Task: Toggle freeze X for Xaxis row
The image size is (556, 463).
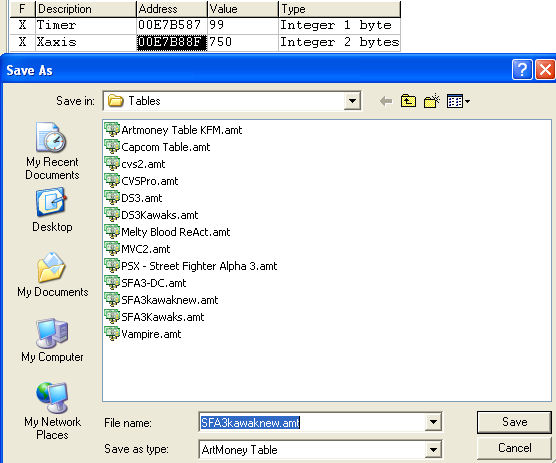Action: tap(22, 42)
